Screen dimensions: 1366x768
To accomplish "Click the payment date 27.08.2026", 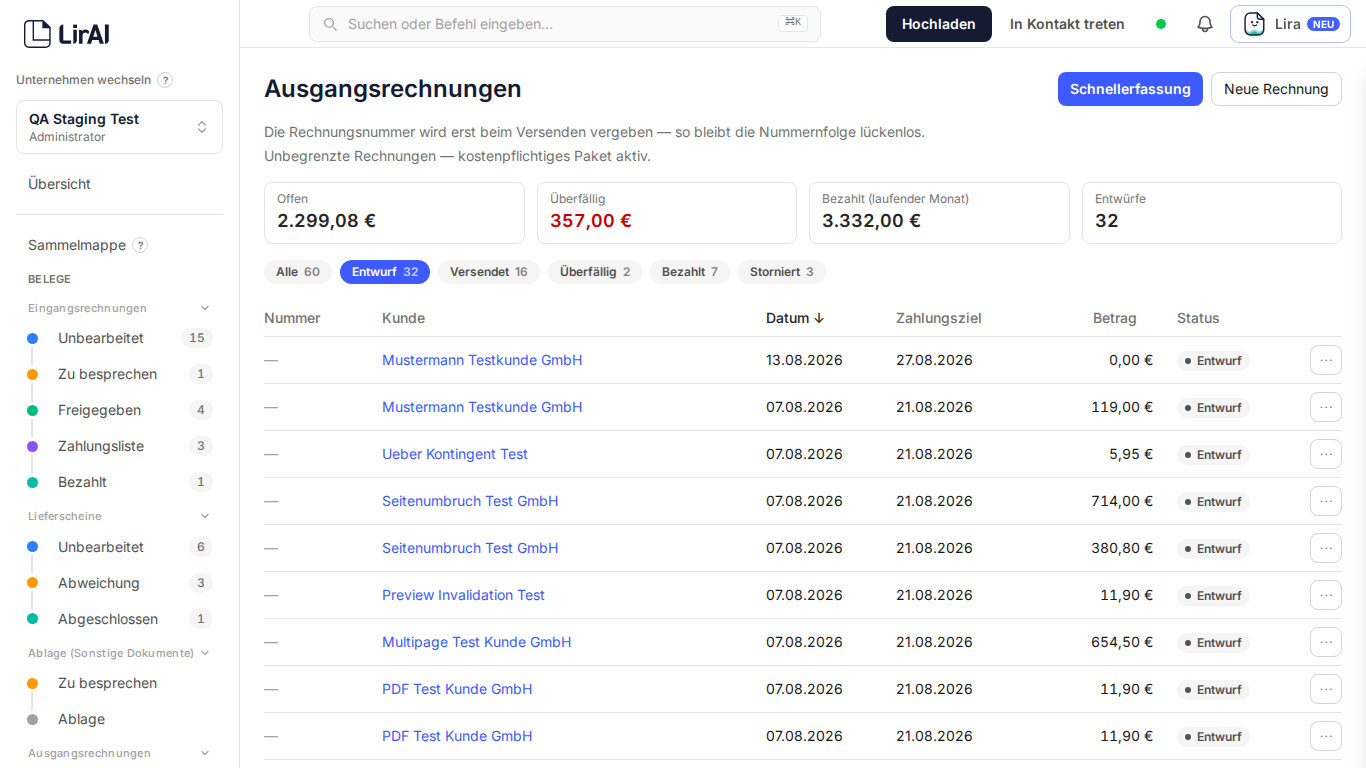I will click(x=934, y=360).
